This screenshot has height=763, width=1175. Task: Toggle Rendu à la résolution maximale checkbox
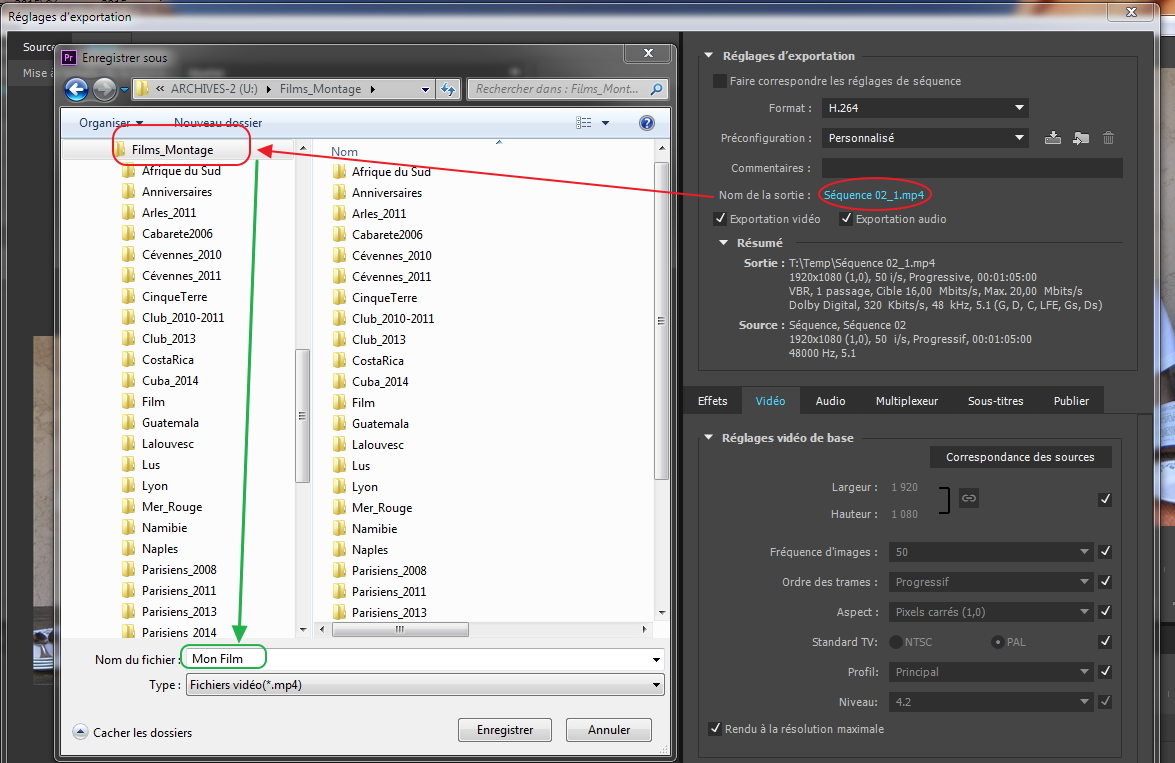tap(715, 729)
